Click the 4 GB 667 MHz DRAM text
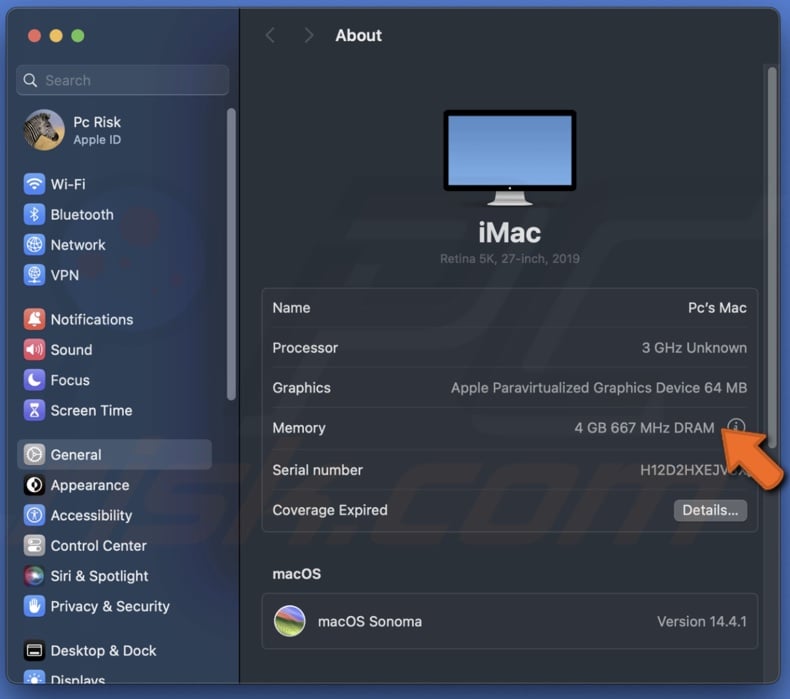 coord(644,427)
